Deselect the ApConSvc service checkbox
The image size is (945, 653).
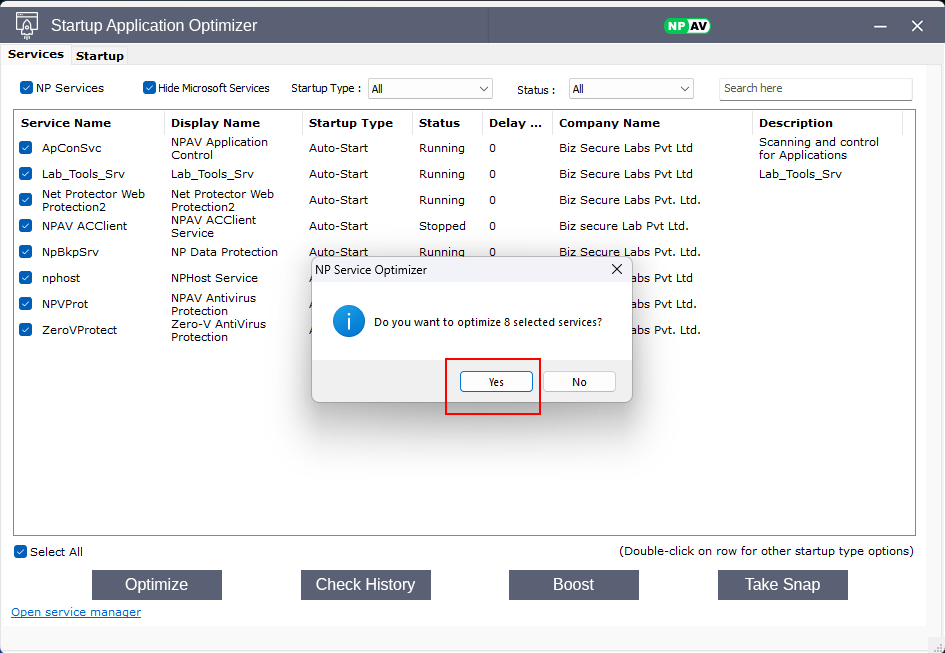(26, 148)
